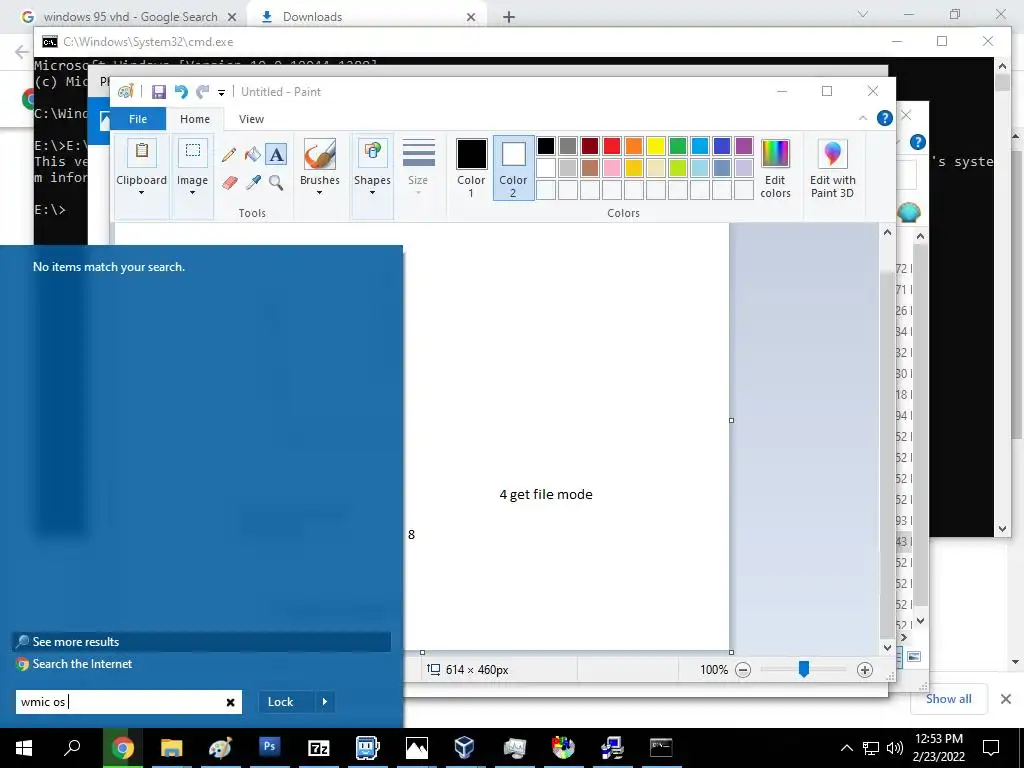This screenshot has width=1024, height=768.
Task: Click Show all in downloads bar
Action: (x=948, y=699)
